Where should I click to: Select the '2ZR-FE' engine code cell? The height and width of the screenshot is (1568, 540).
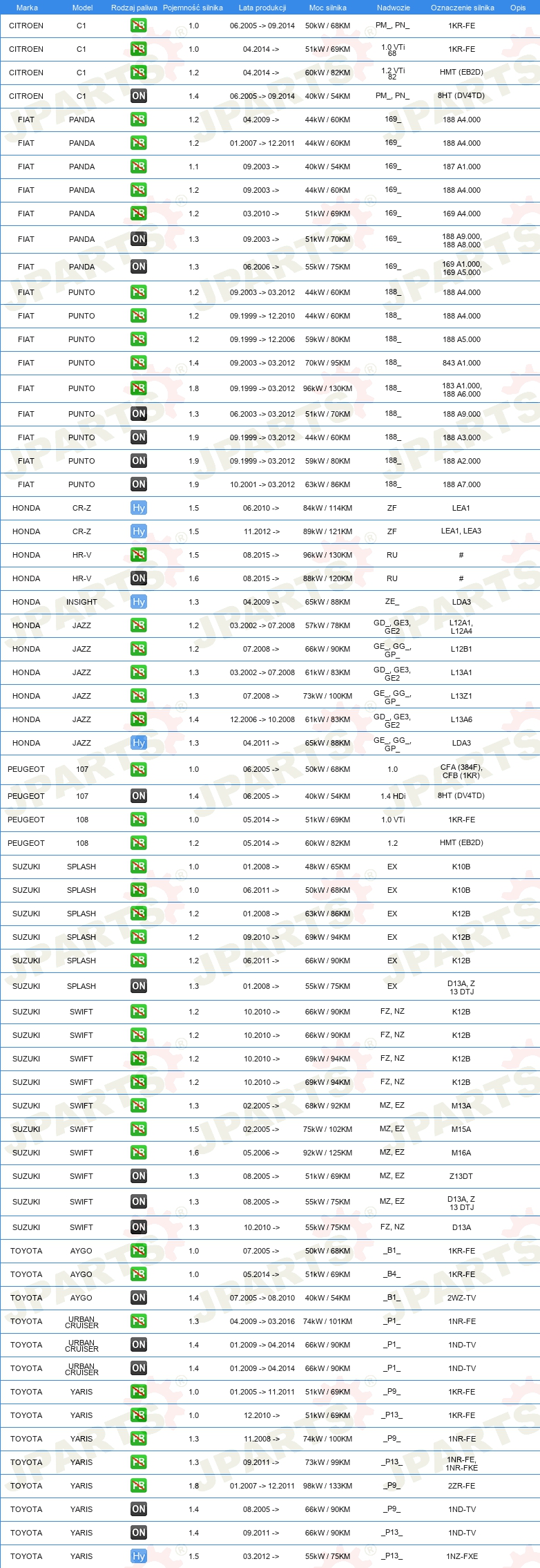click(461, 1486)
